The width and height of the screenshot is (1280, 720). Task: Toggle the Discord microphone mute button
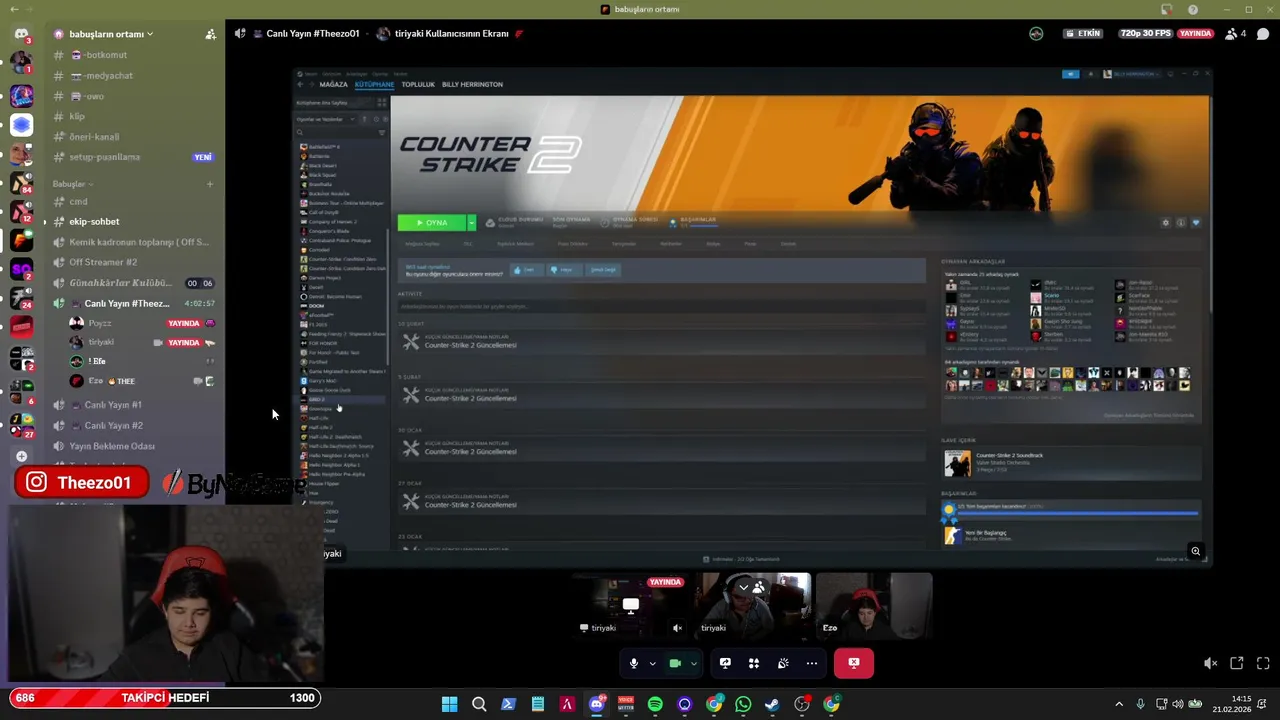[633, 663]
